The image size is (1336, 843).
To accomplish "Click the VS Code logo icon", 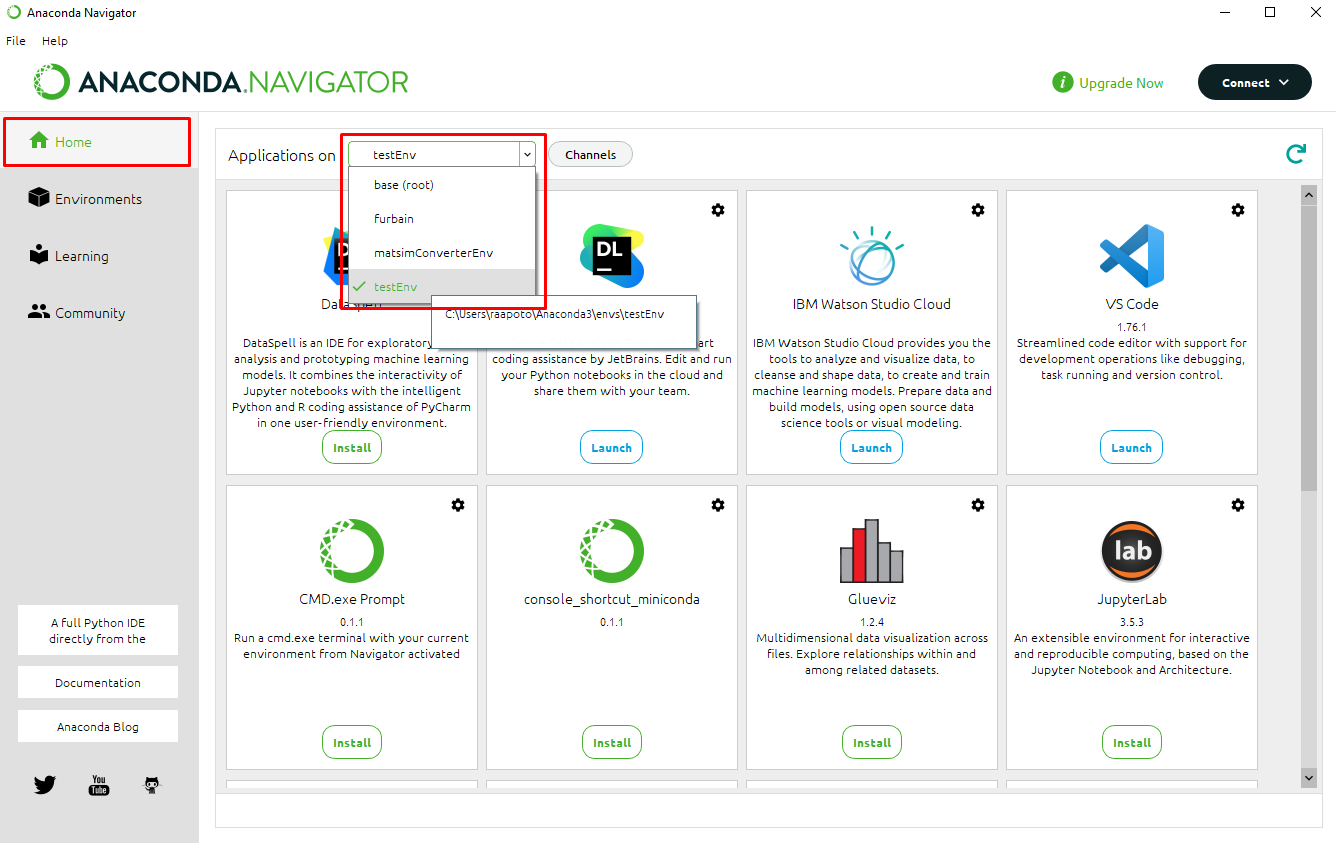I will click(1132, 256).
